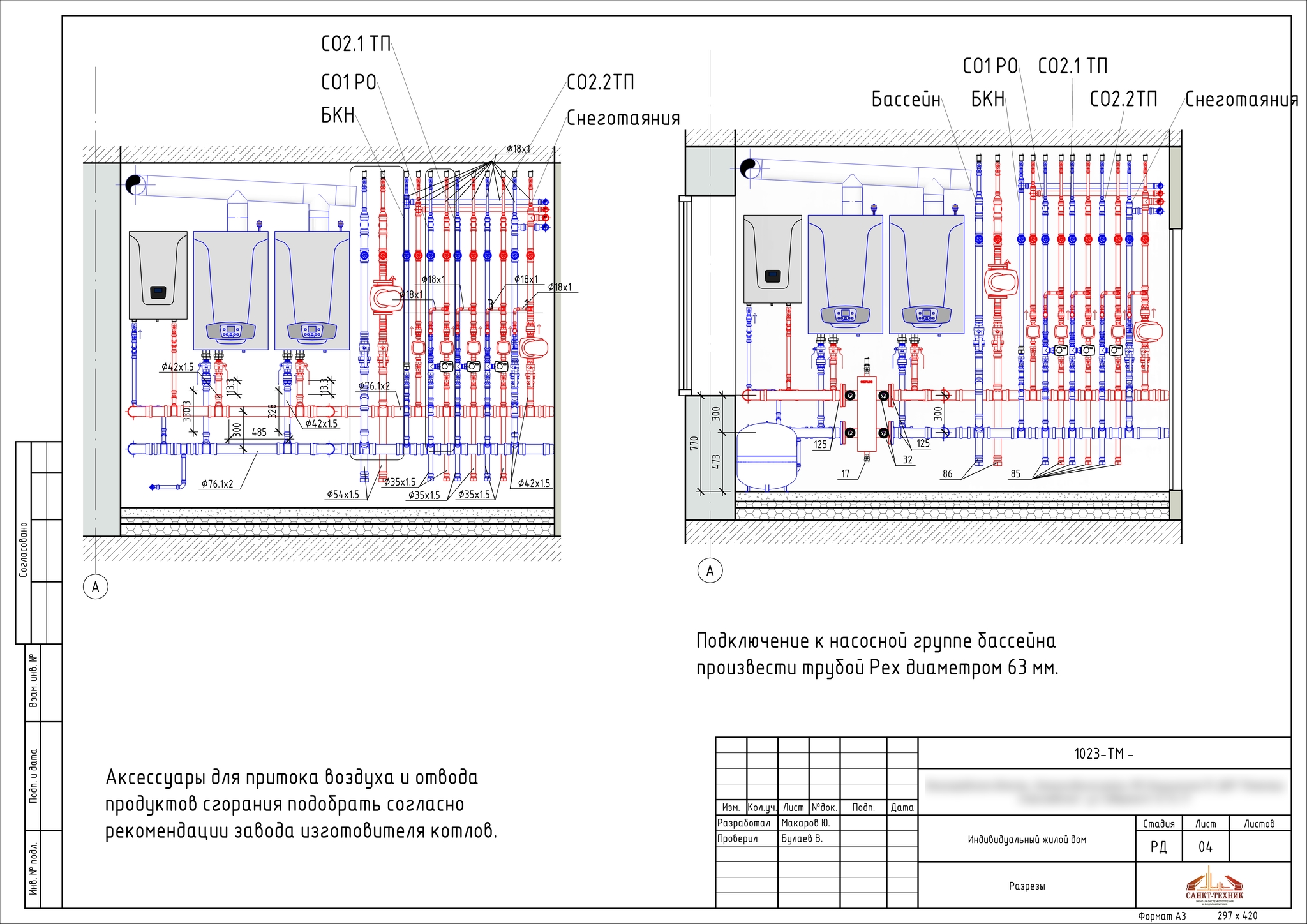Screen dimensions: 1307x924
Task: Click the Дата column header
Action: [x=902, y=807]
